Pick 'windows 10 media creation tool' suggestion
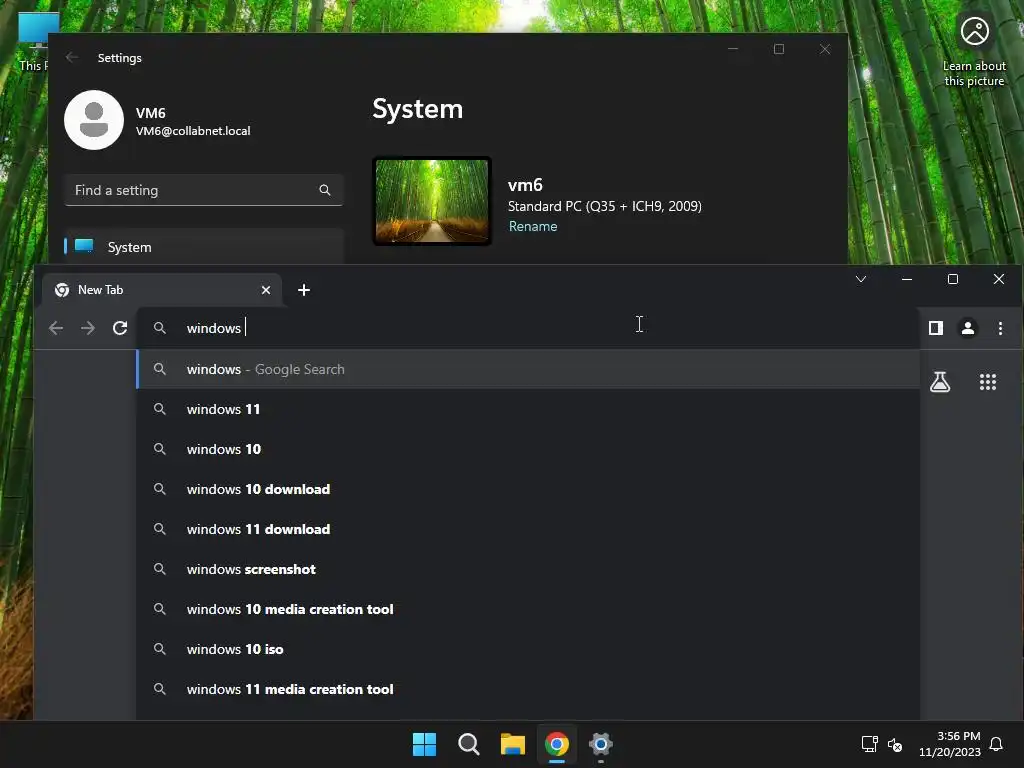The height and width of the screenshot is (768, 1024). click(528, 609)
